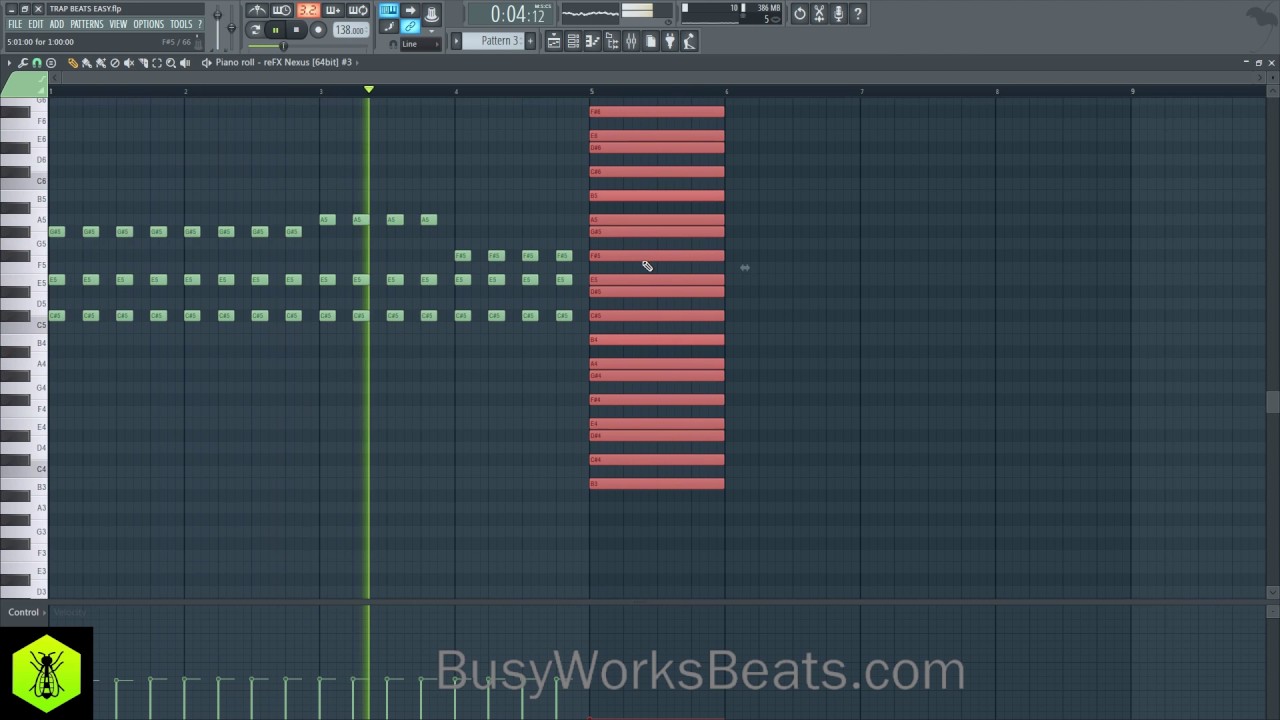Click the playhead marker on the timeline
This screenshot has width=1280, height=720.
point(369,90)
